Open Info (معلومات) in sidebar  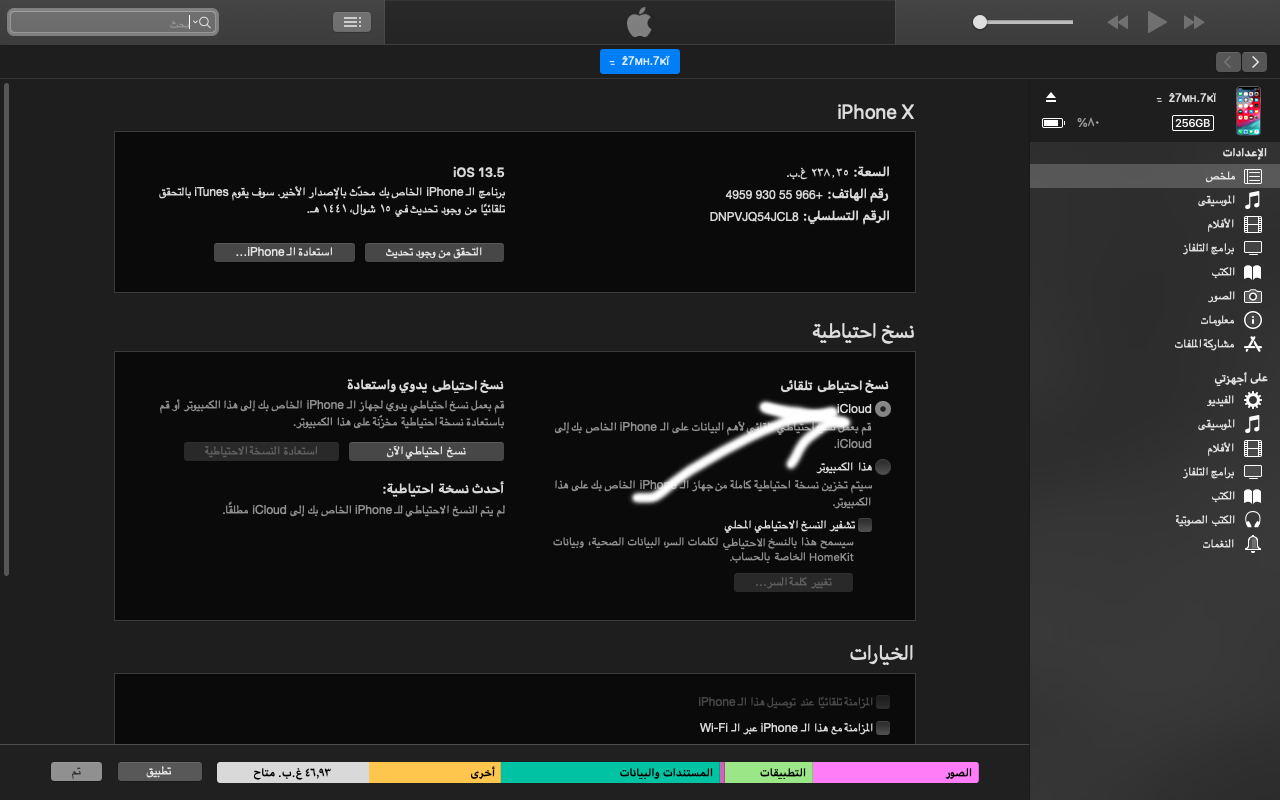pyautogui.click(x=1155, y=320)
